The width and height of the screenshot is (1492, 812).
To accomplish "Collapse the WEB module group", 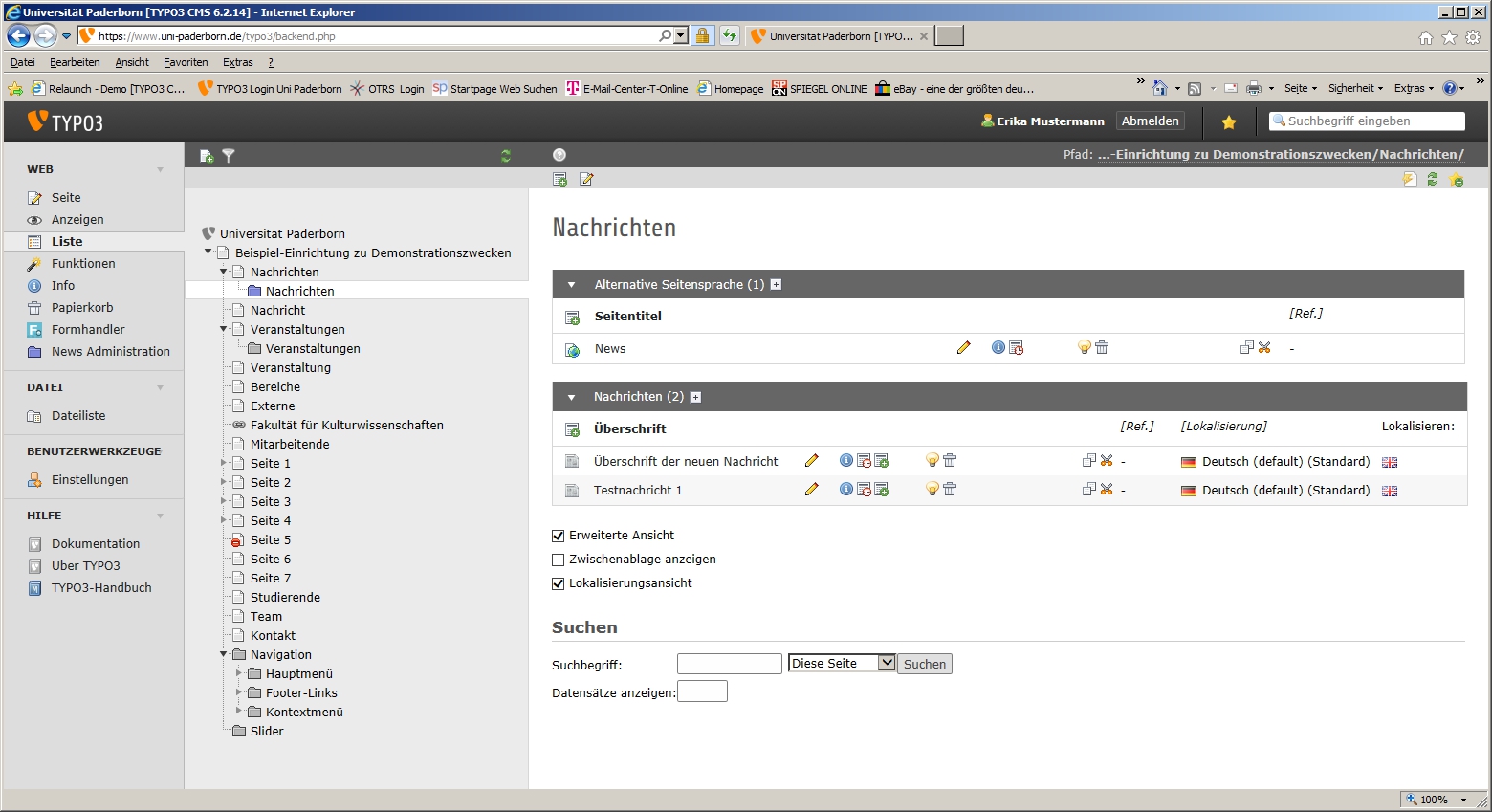I will (x=160, y=170).
